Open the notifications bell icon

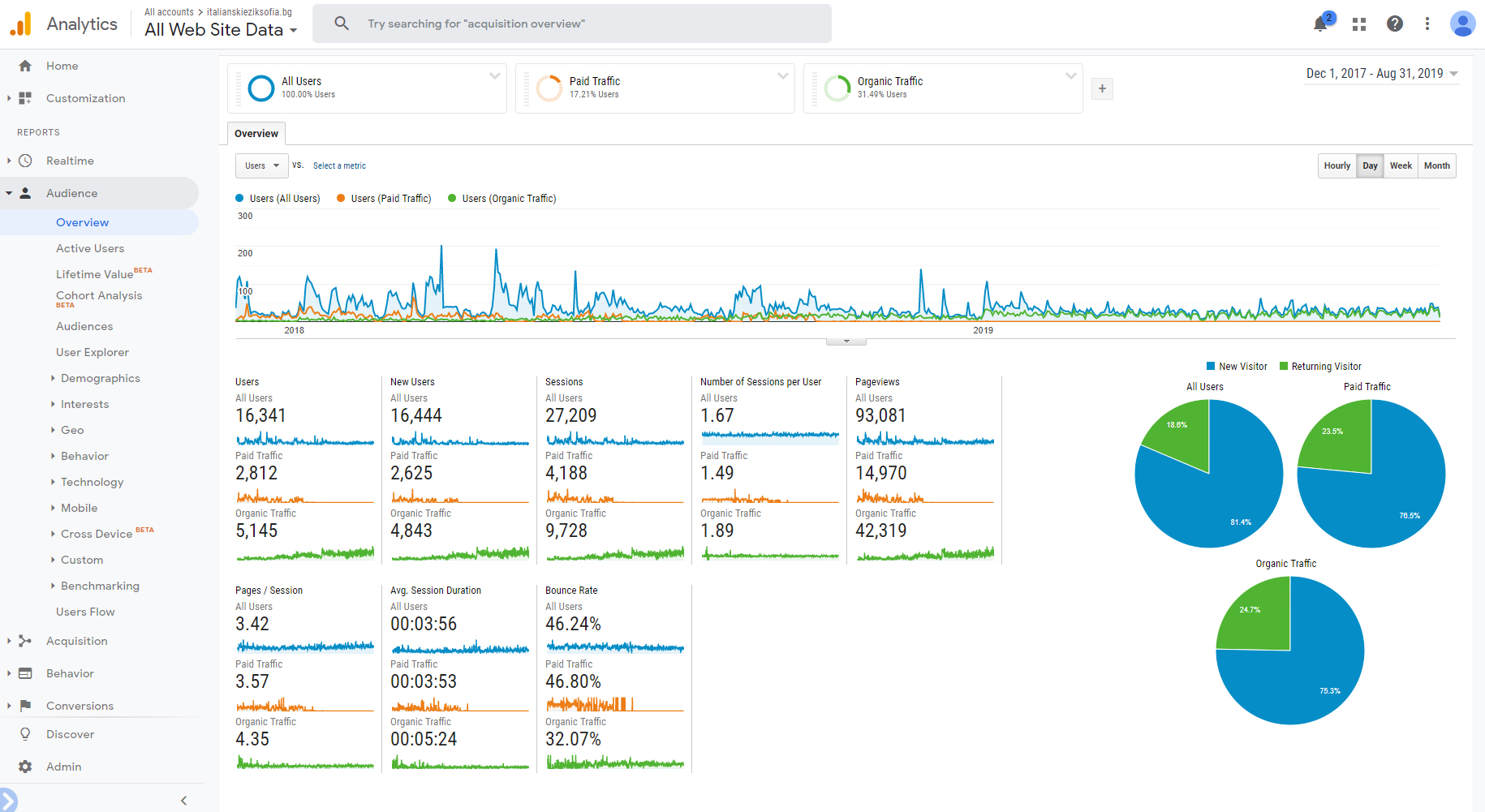(x=1320, y=24)
